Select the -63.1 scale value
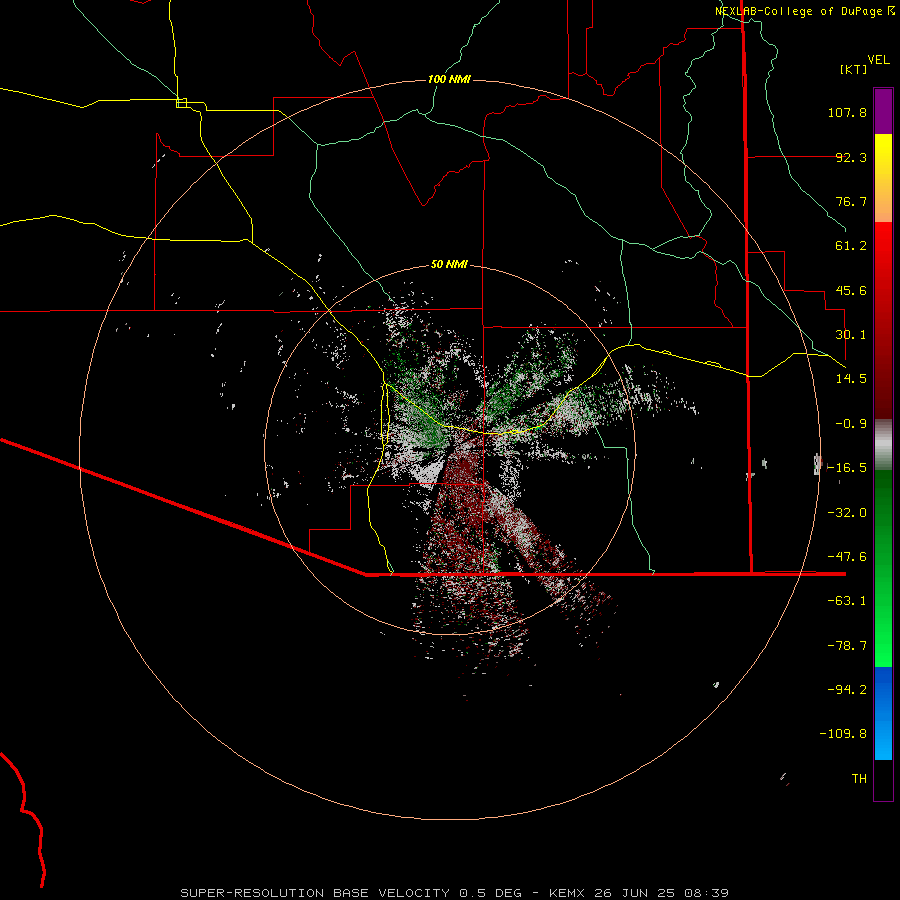The image size is (900, 900). tap(847, 601)
